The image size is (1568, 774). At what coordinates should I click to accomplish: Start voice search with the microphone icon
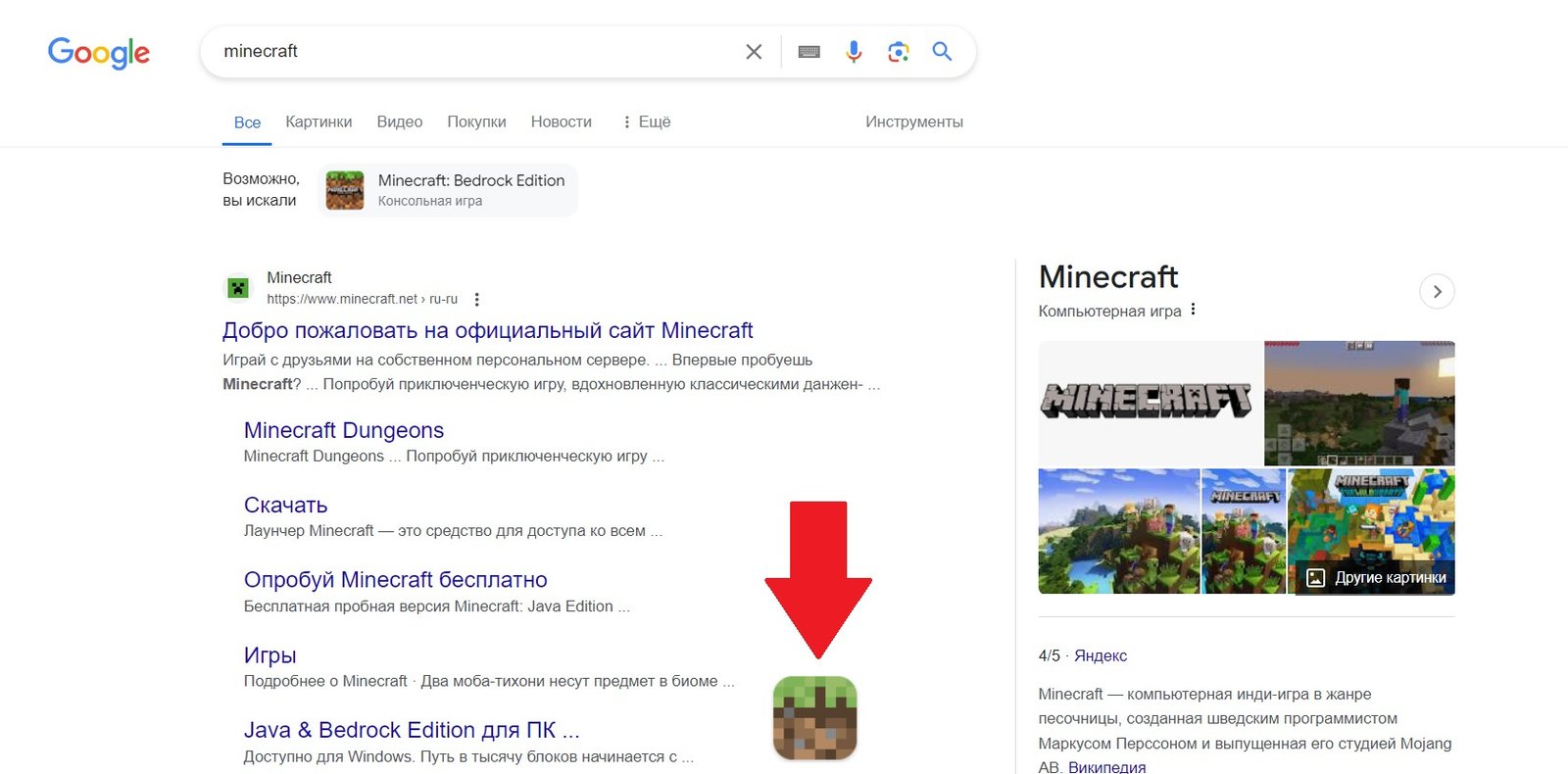854,52
